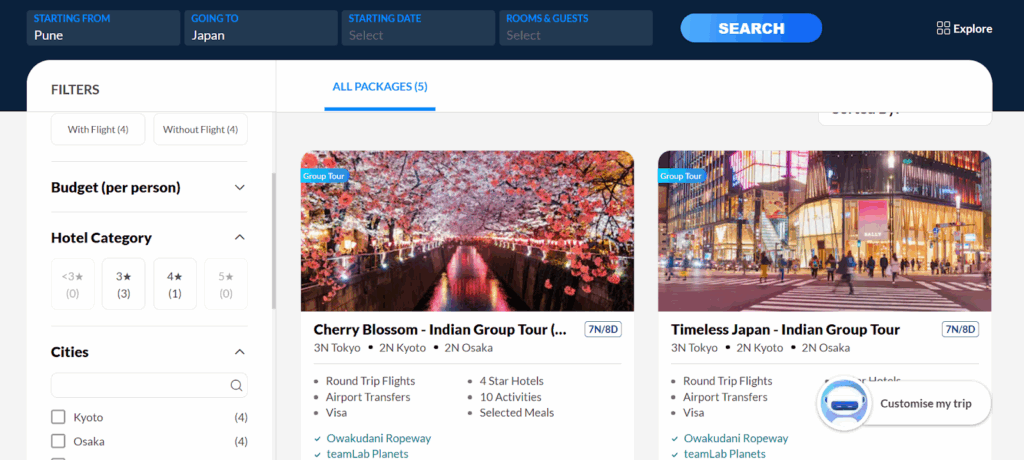Filter by 3 star hotel category
Image resolution: width=1024 pixels, height=460 pixels.
(x=123, y=284)
